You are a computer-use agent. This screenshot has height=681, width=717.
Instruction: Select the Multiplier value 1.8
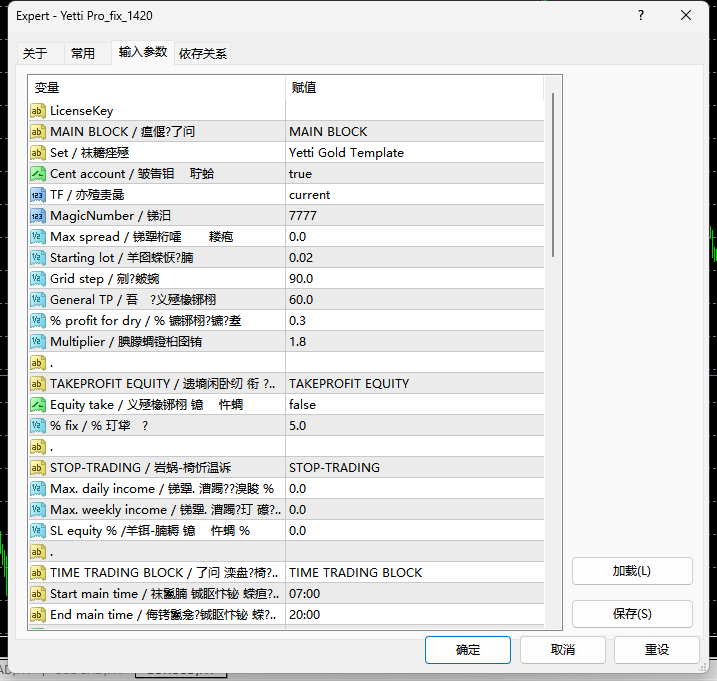[x=415, y=342]
